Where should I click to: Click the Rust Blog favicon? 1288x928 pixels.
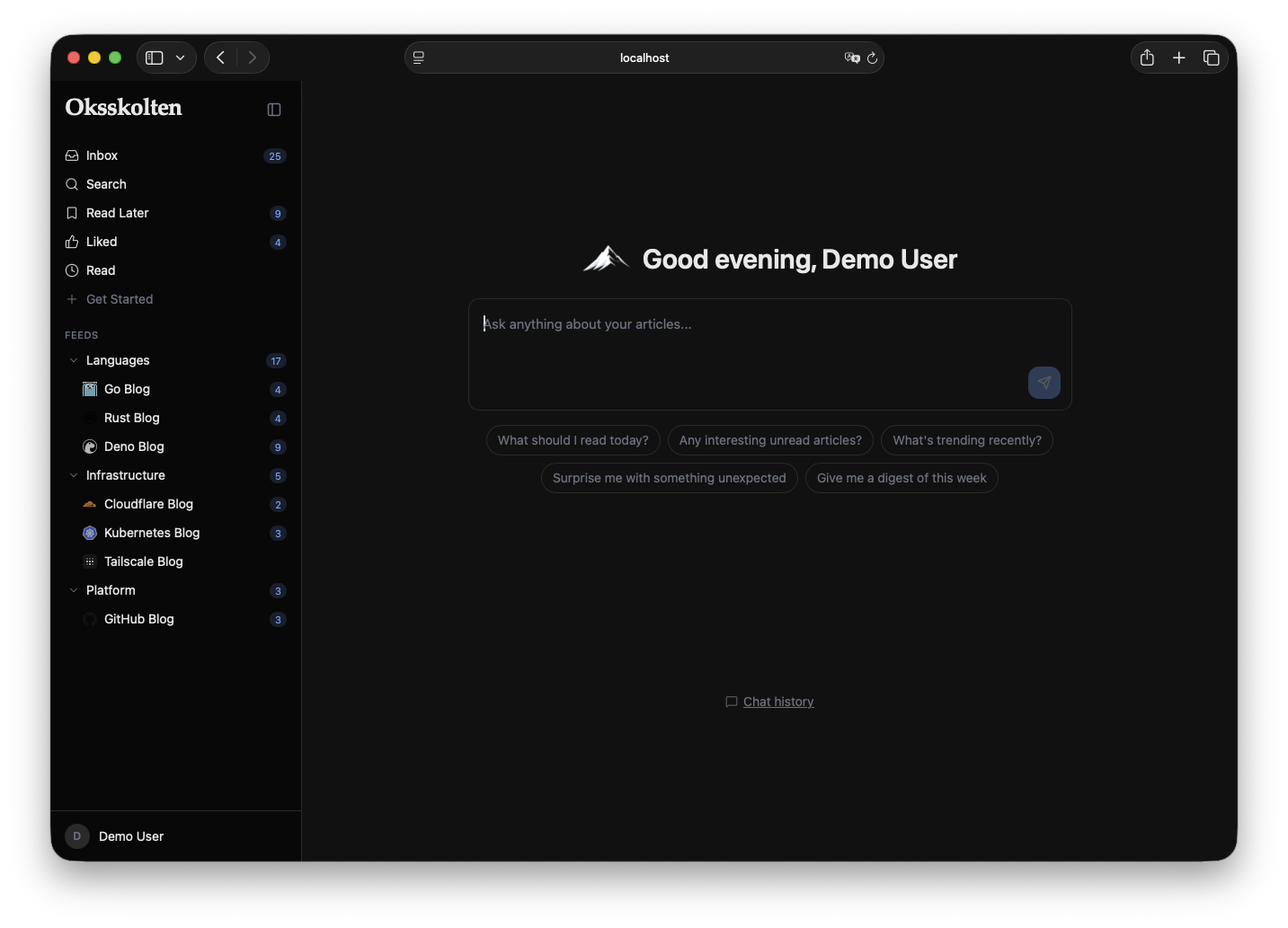tap(90, 418)
